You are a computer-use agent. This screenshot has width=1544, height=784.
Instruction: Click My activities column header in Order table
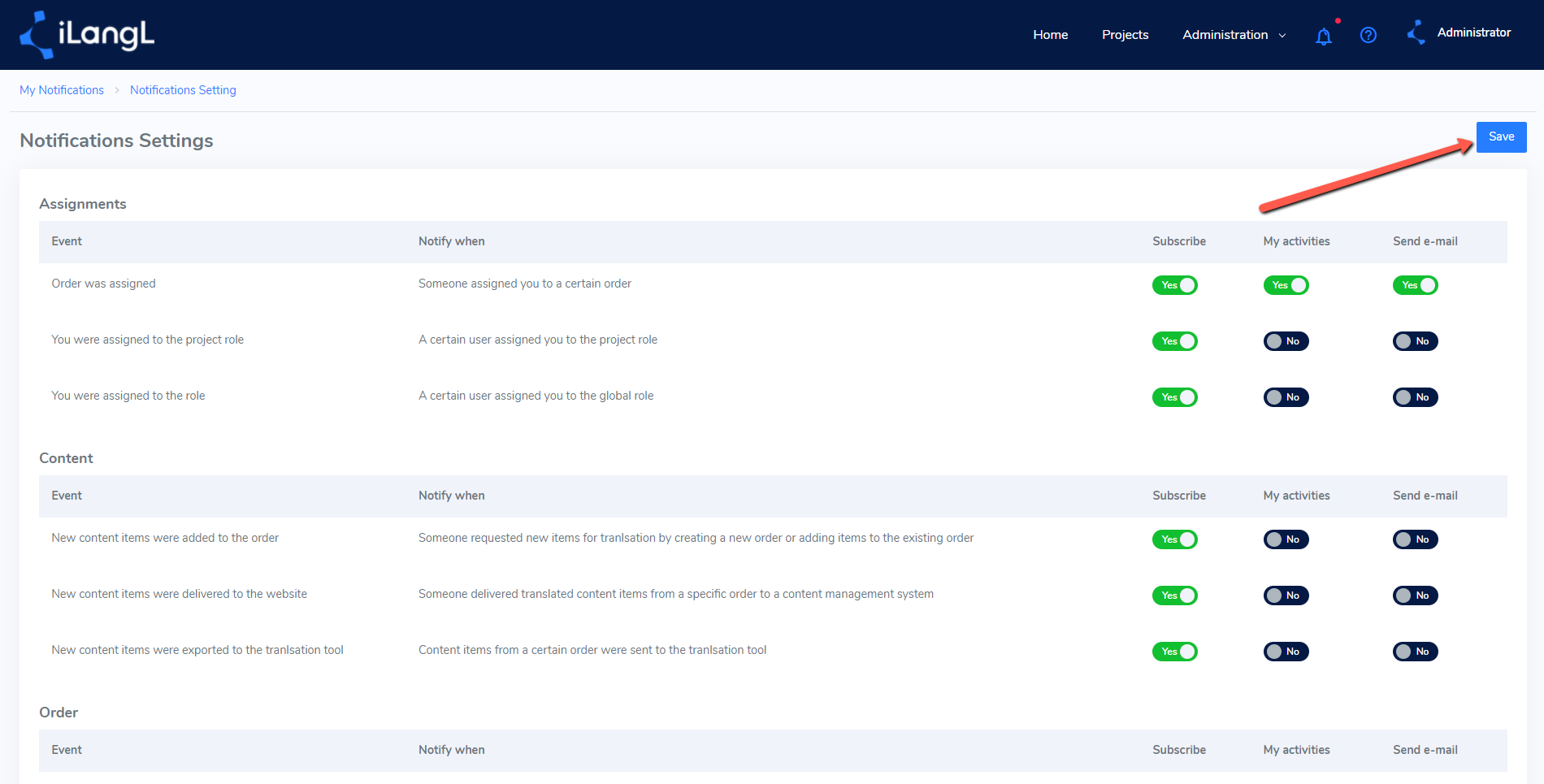1296,750
